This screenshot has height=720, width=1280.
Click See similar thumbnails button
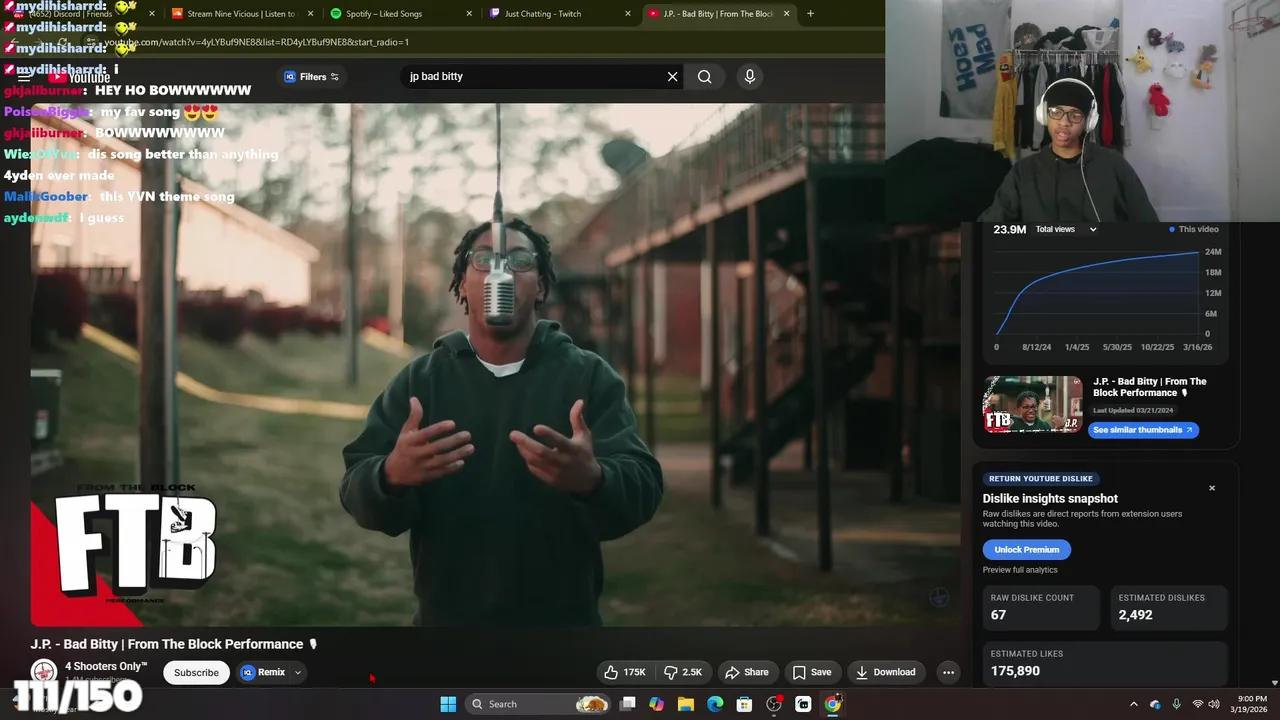[x=1142, y=430]
